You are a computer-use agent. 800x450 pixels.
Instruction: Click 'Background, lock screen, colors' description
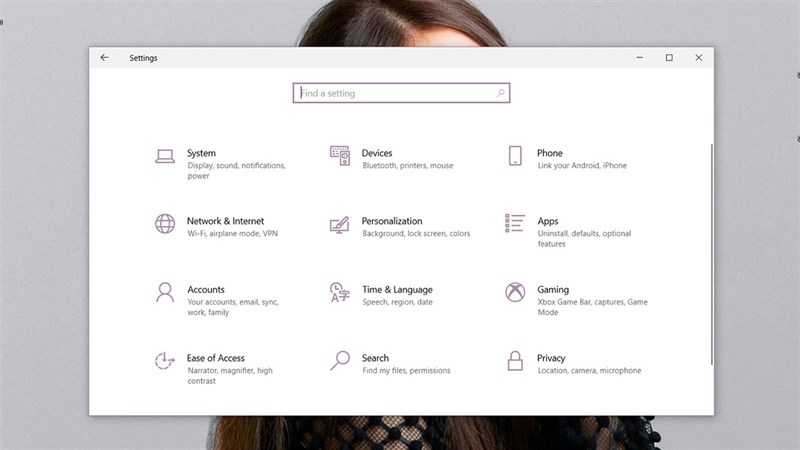click(x=416, y=234)
